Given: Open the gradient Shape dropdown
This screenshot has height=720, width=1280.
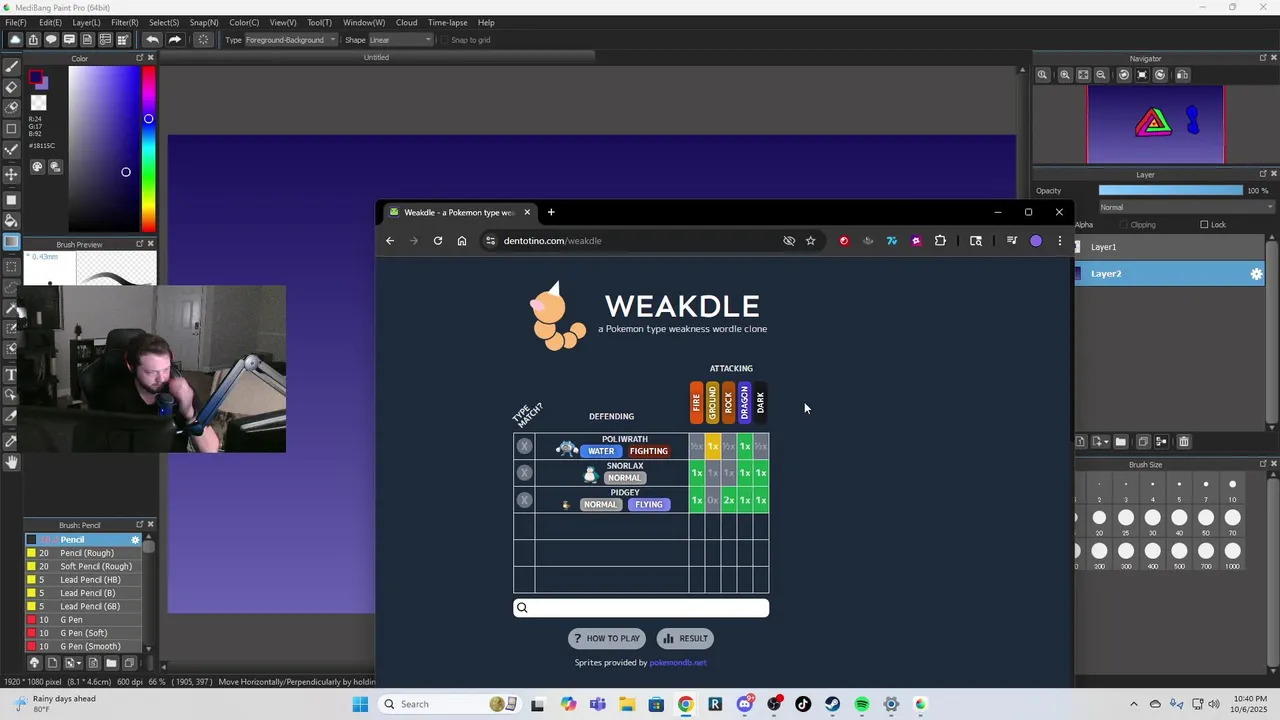Looking at the screenshot, I should [401, 40].
